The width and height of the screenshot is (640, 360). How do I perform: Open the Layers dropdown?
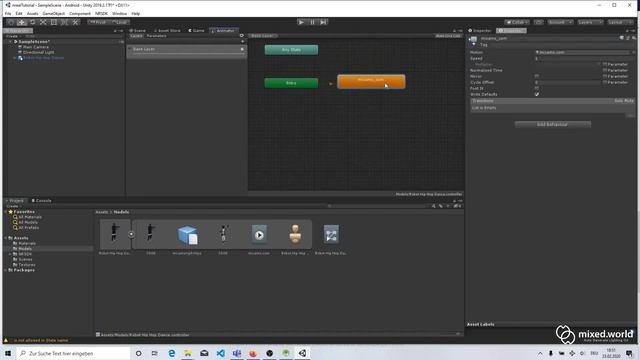pos(590,22)
